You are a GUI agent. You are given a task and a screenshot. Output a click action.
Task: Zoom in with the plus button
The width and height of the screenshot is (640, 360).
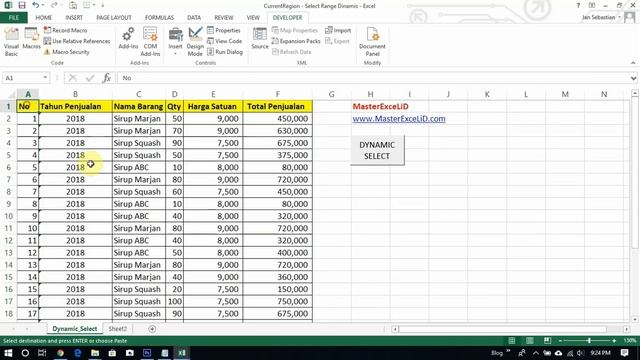614,340
